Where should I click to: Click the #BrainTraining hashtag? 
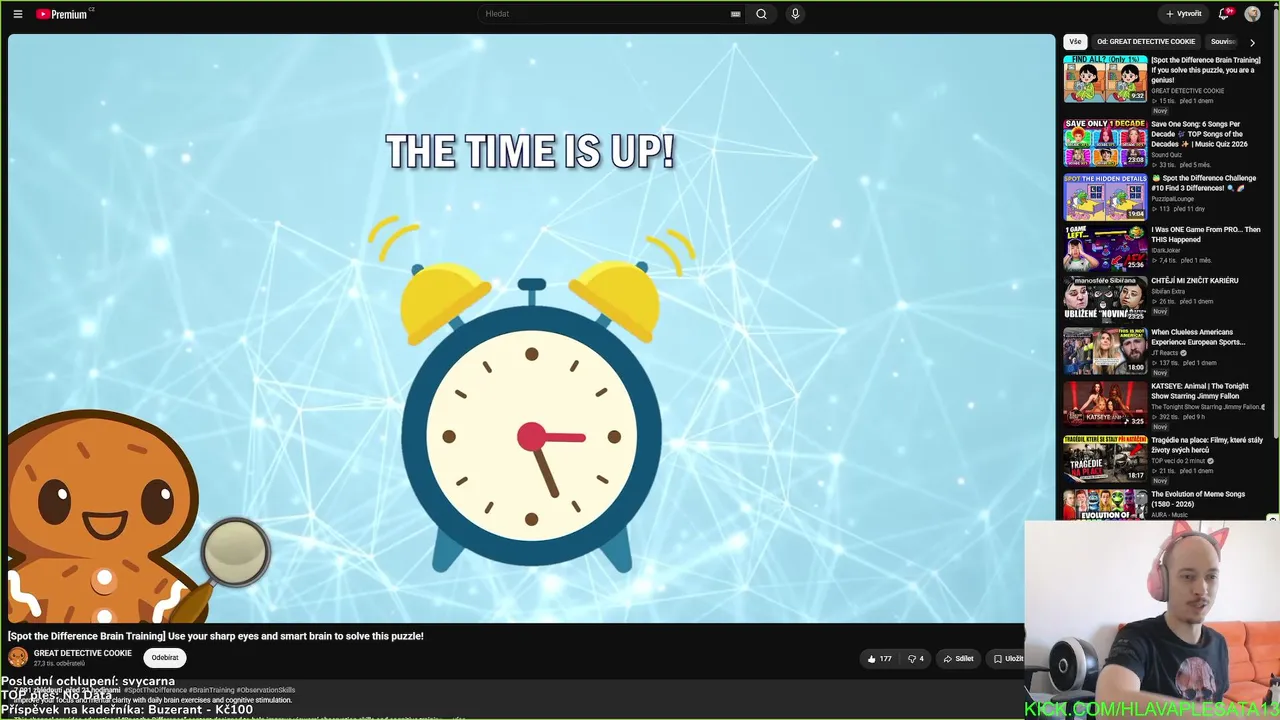click(x=211, y=690)
